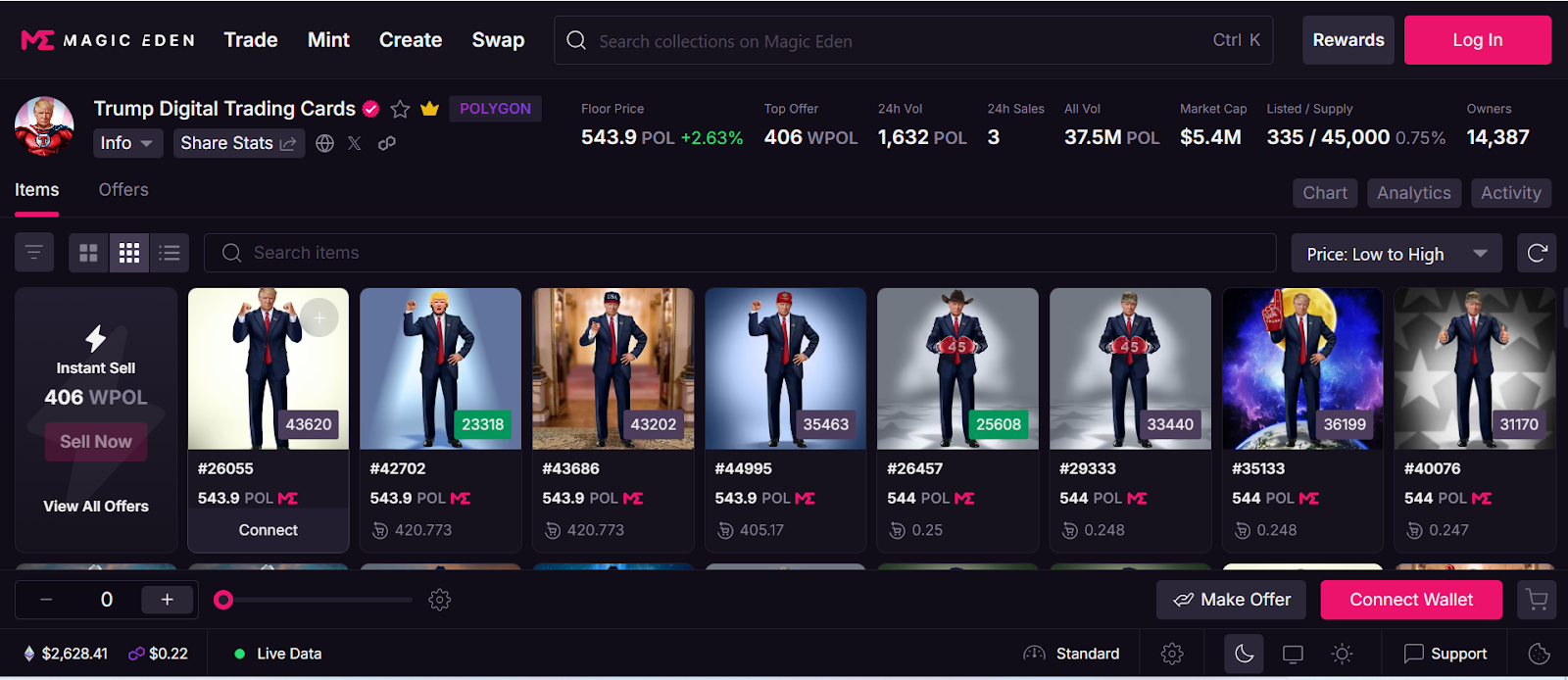This screenshot has width=1568, height=680.
Task: Open card #35133 space thumbnail
Action: (1302, 368)
